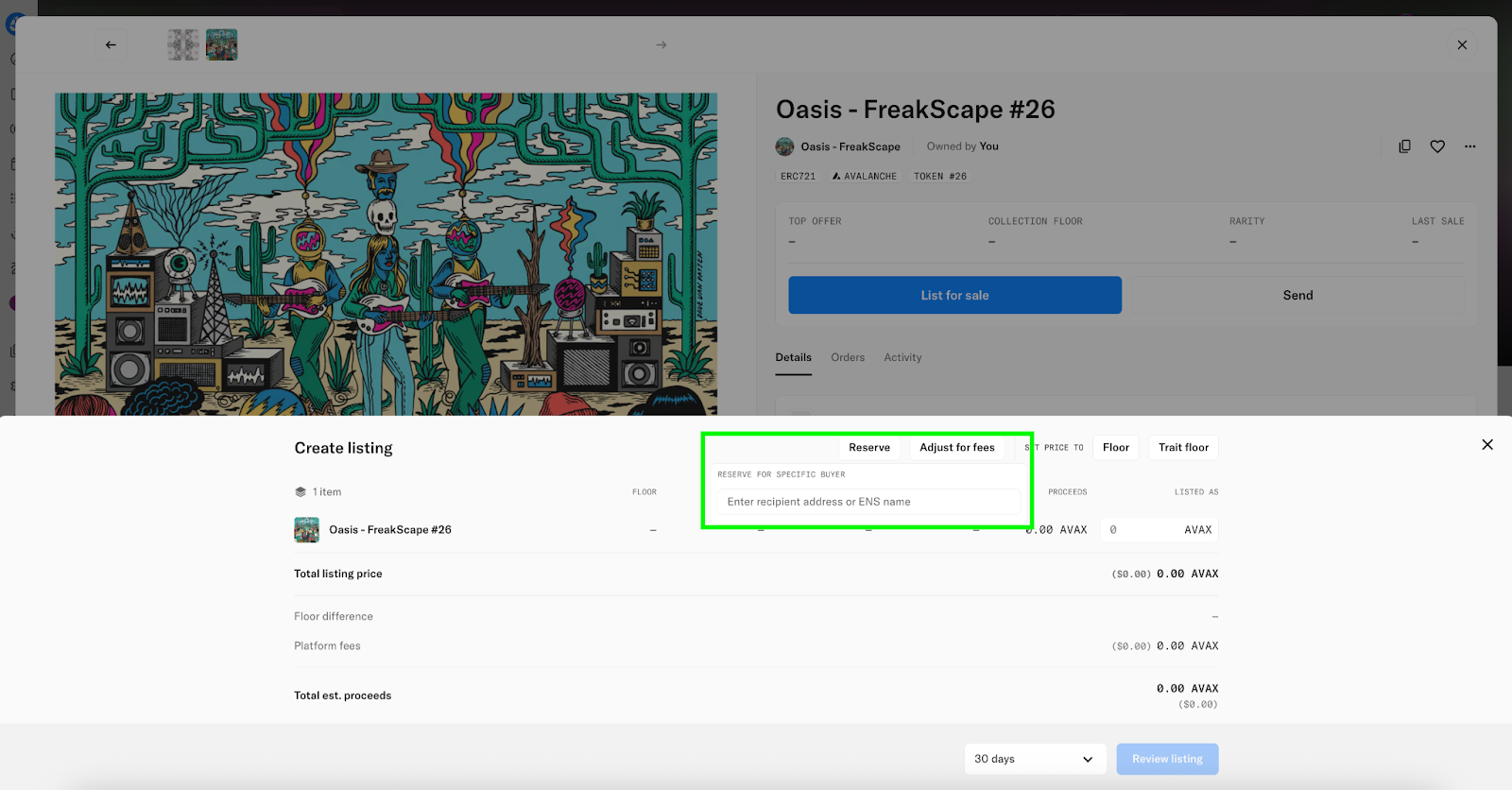Favorite the NFT with the heart icon
Image resolution: width=1512 pixels, height=790 pixels.
(x=1437, y=146)
